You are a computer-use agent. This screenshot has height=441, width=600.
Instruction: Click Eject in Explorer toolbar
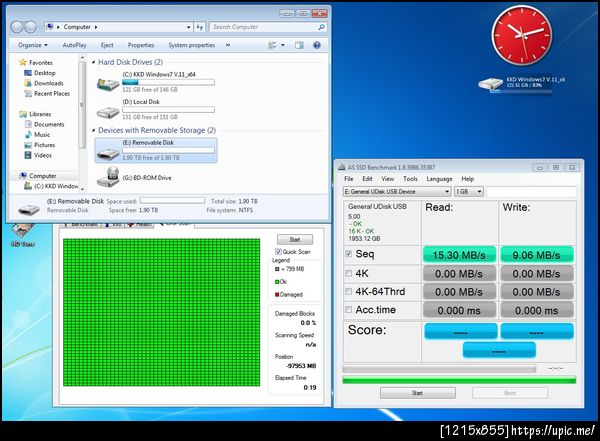tap(107, 45)
